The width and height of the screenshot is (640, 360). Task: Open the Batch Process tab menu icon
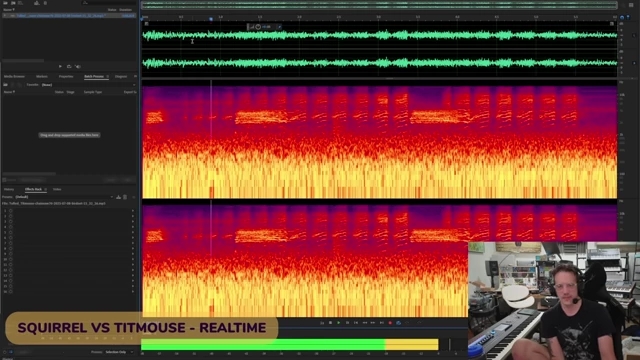click(x=107, y=76)
